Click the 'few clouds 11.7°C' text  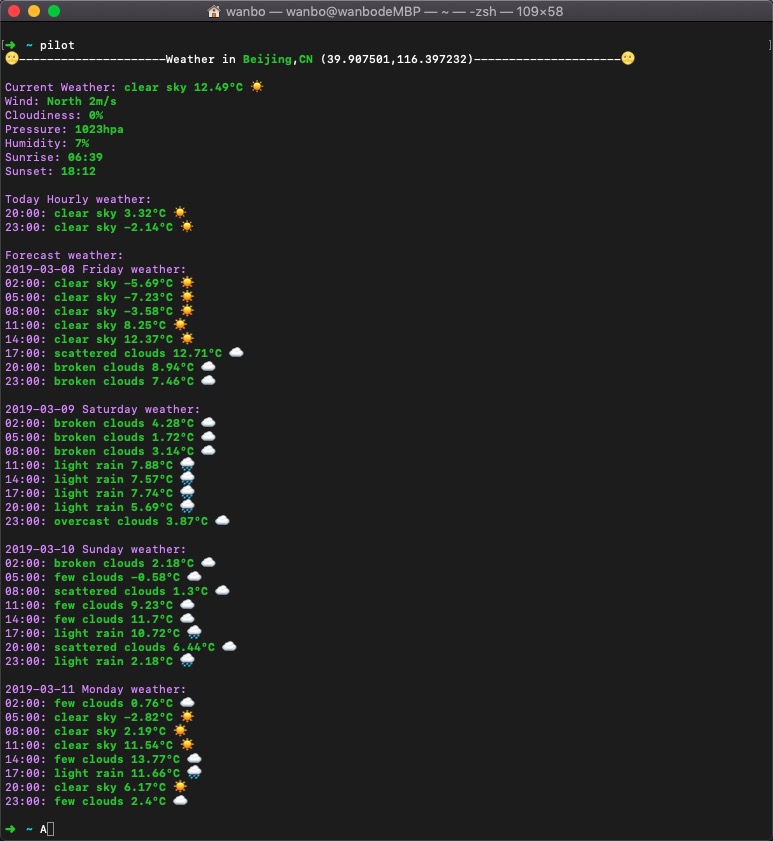(113, 619)
